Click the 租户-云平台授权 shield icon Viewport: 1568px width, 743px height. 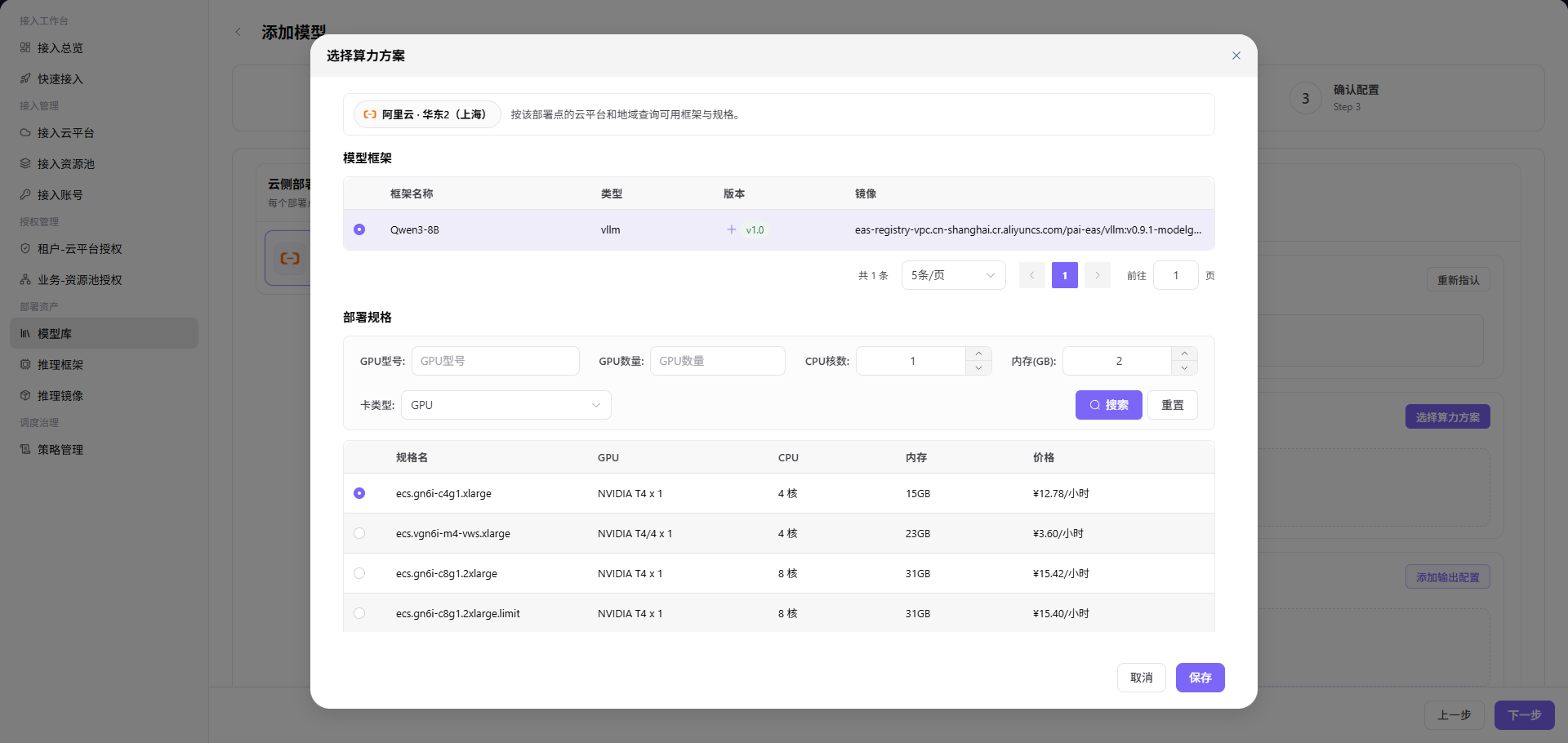pos(25,248)
